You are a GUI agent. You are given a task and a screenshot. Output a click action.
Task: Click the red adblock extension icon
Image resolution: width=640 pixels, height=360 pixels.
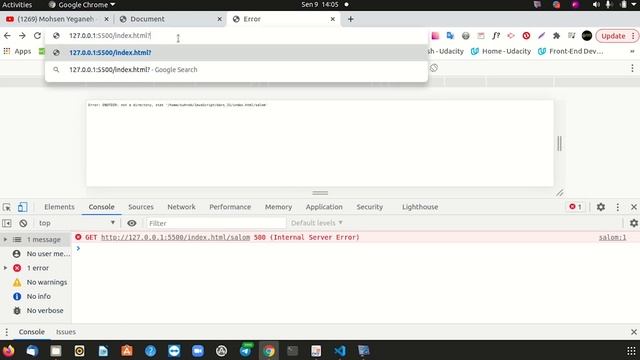[x=526, y=36]
